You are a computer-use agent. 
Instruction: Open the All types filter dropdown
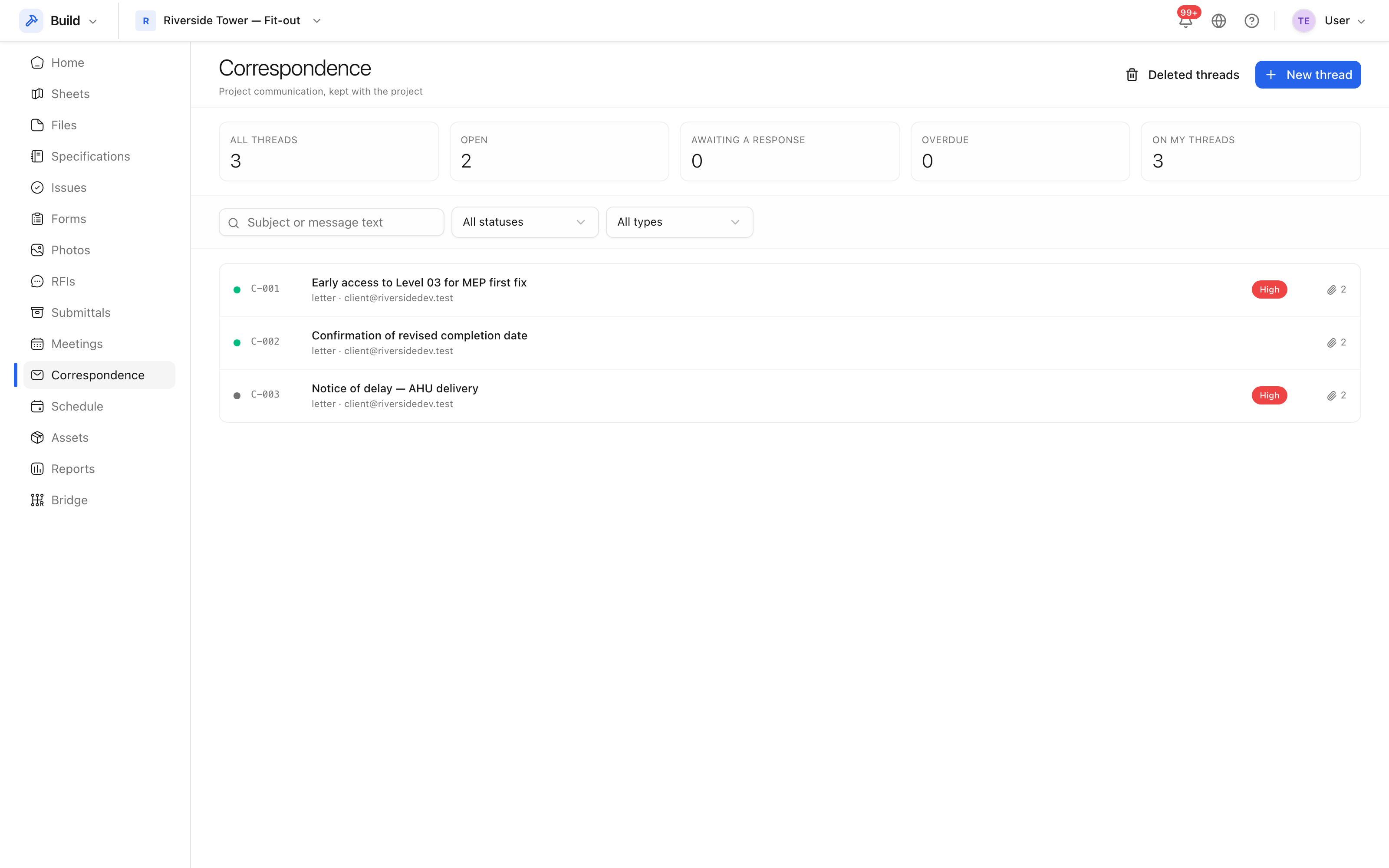679,222
